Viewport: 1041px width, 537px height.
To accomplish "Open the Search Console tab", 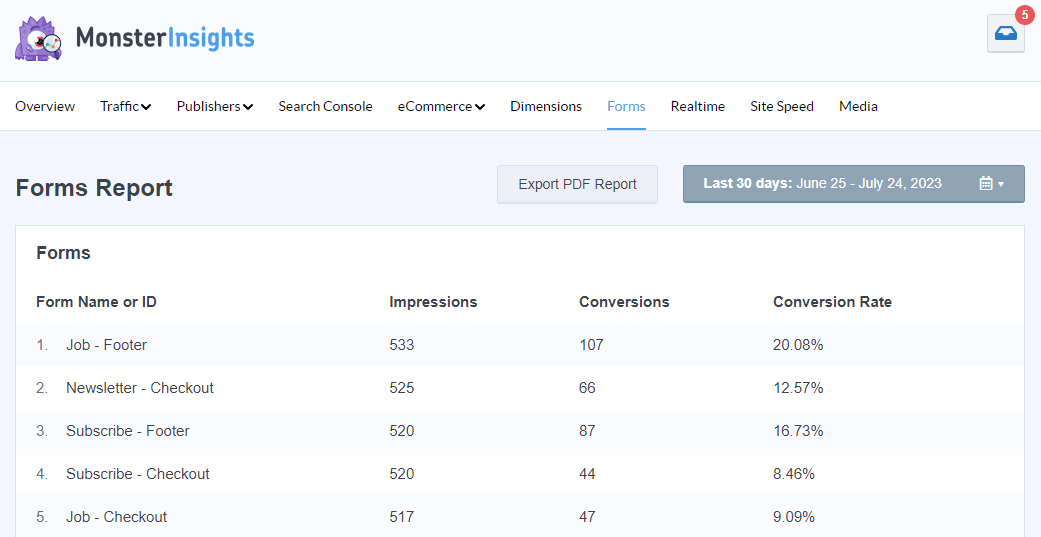I will (x=325, y=106).
